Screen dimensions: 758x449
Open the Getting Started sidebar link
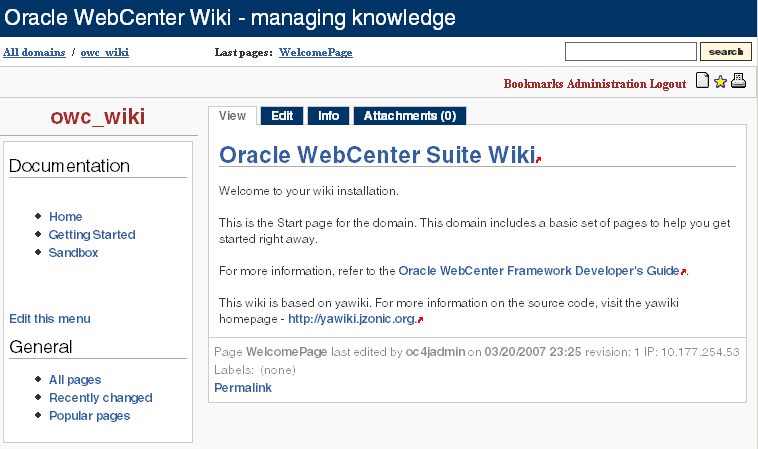click(92, 234)
